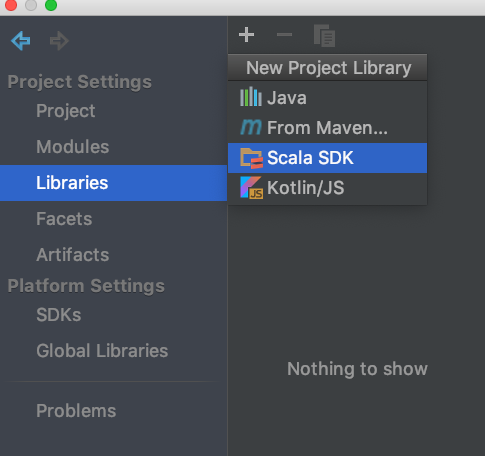Show the Problems list
Viewport: 485px width, 456px height.
pos(76,411)
